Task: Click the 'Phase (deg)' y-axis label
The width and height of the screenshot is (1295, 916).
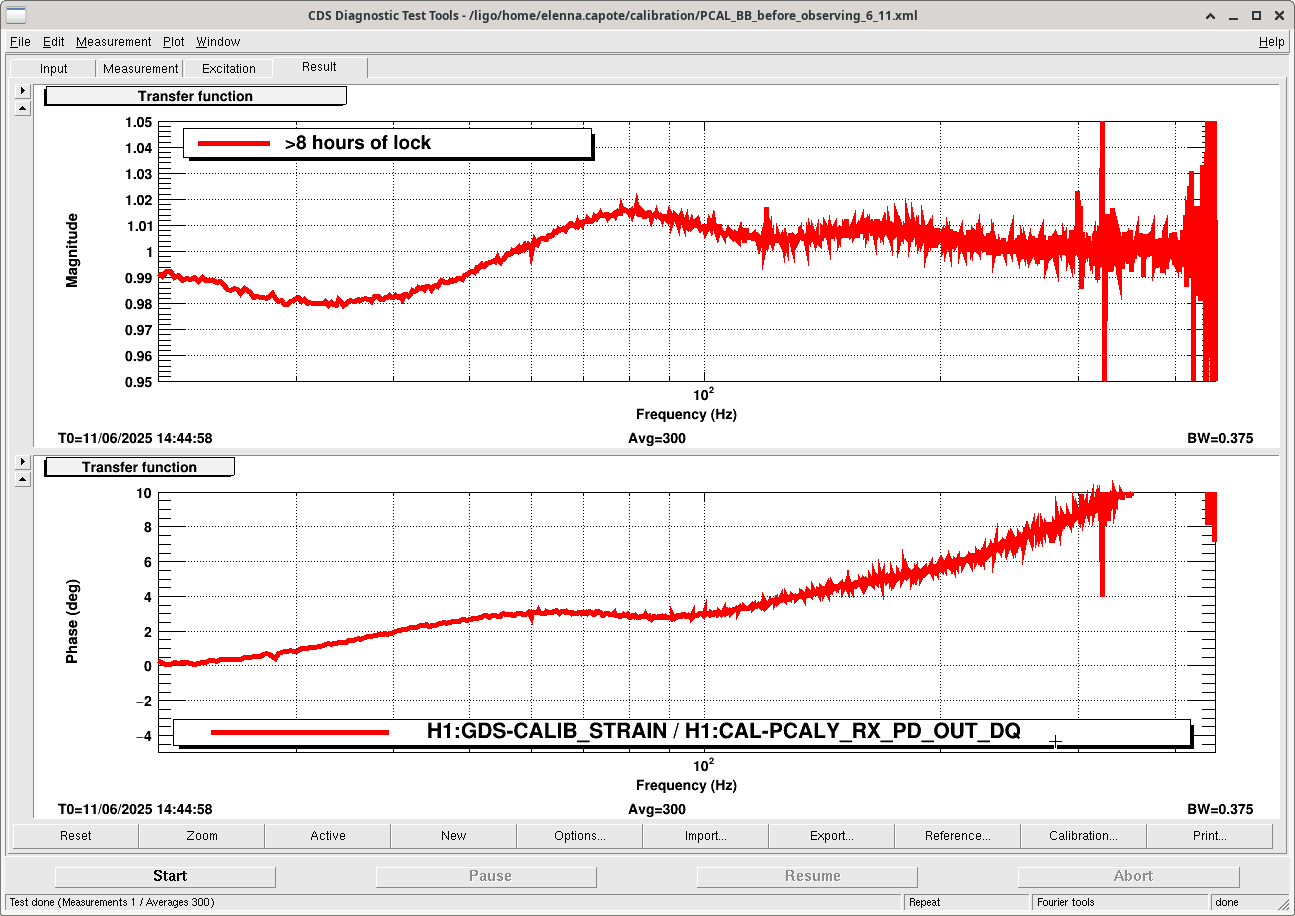Action: [x=72, y=622]
